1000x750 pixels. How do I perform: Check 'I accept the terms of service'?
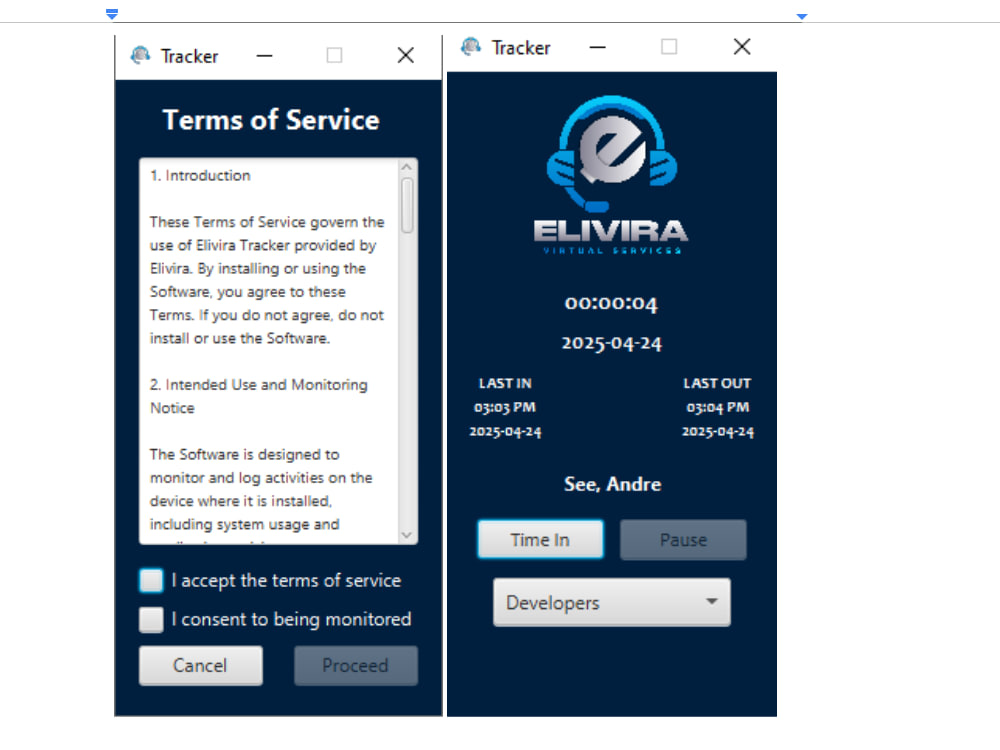coord(151,580)
